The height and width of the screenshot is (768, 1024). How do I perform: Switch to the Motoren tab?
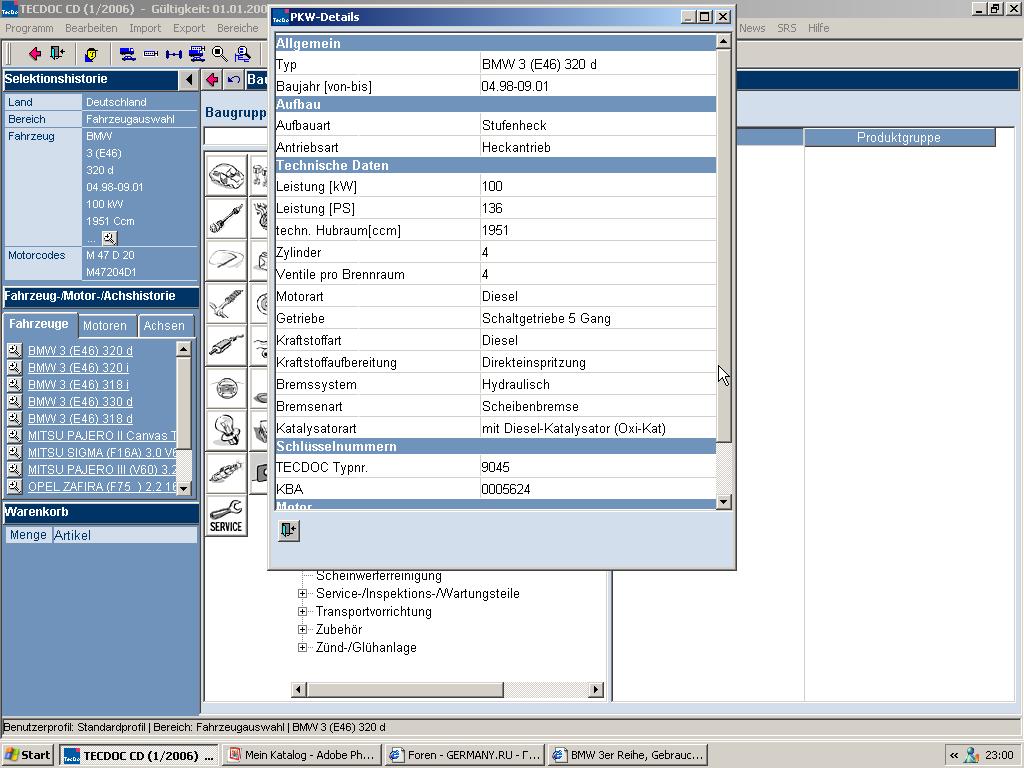pyautogui.click(x=105, y=326)
